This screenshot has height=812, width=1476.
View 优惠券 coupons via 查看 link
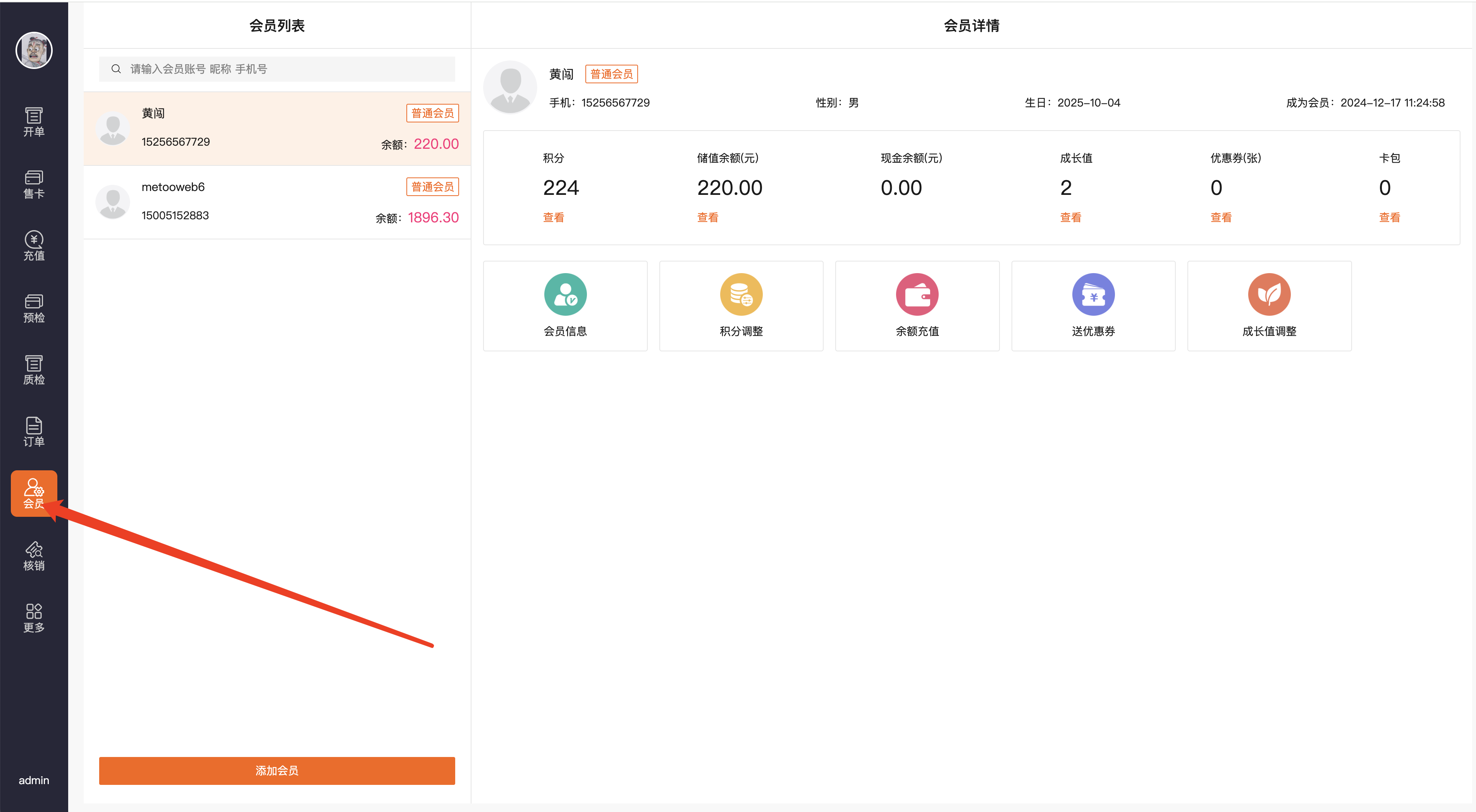(x=1220, y=217)
